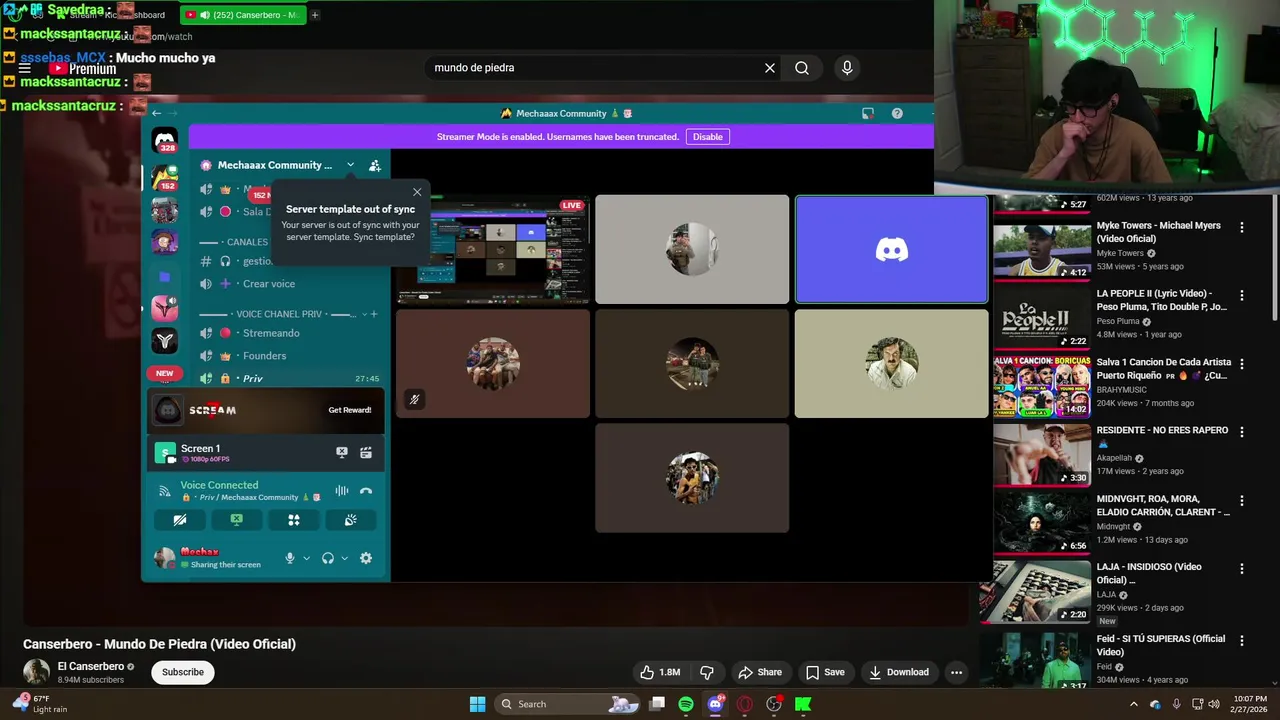Open microphone input options dropdown arrow
The height and width of the screenshot is (720, 1280).
[x=306, y=558]
